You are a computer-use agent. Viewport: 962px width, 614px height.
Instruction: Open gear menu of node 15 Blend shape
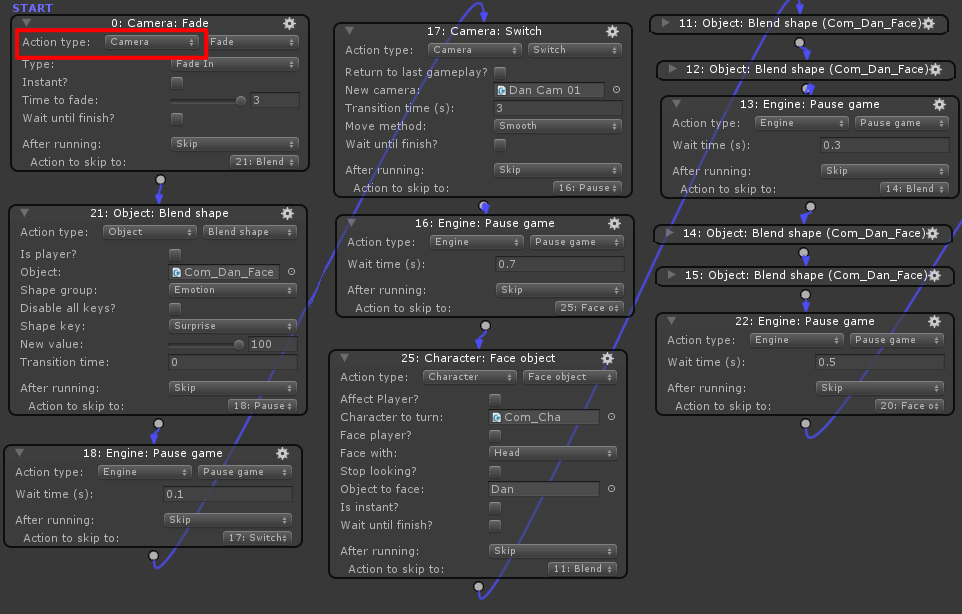(934, 275)
